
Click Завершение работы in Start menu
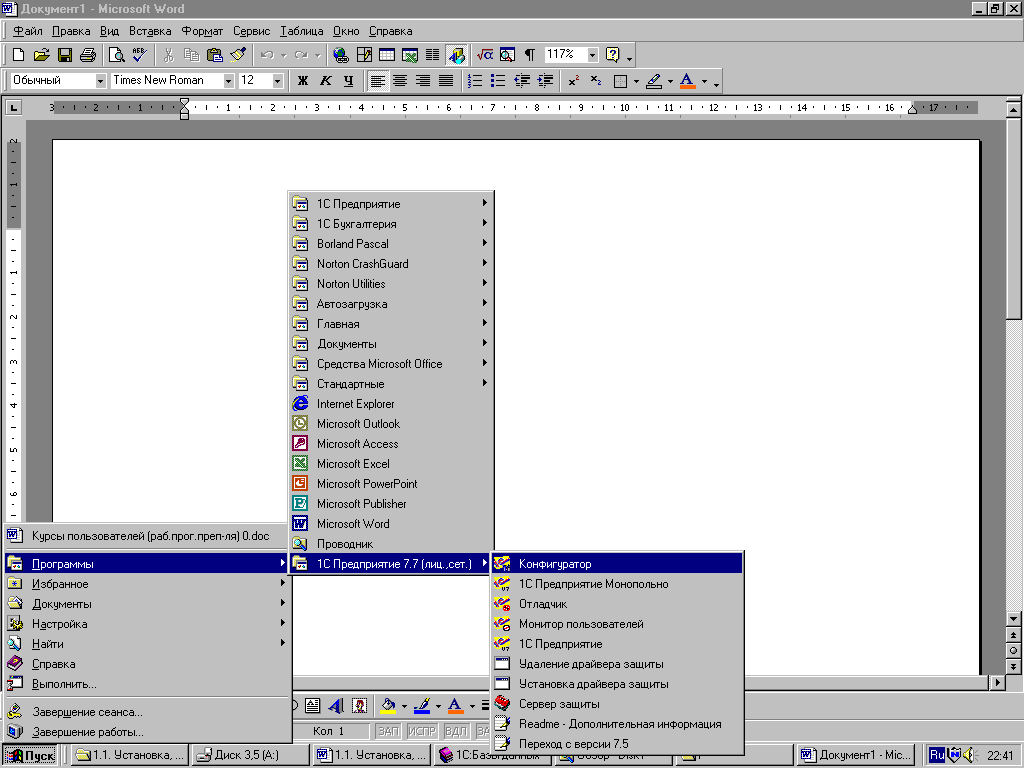pyautogui.click(x=147, y=731)
